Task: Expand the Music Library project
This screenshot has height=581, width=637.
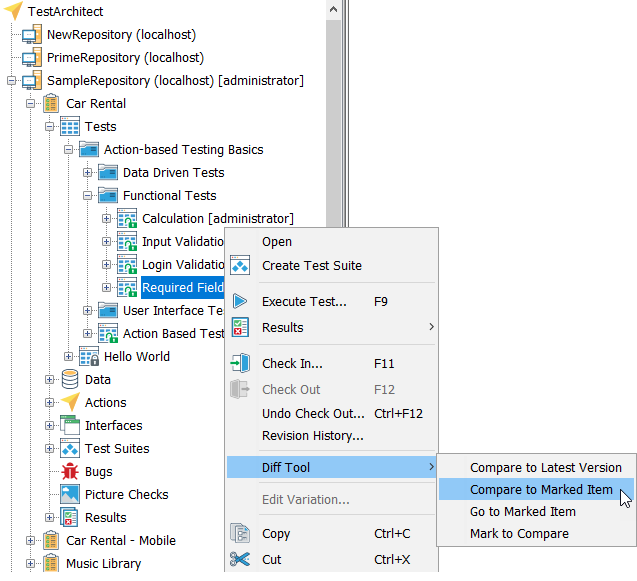Action: coord(30,564)
